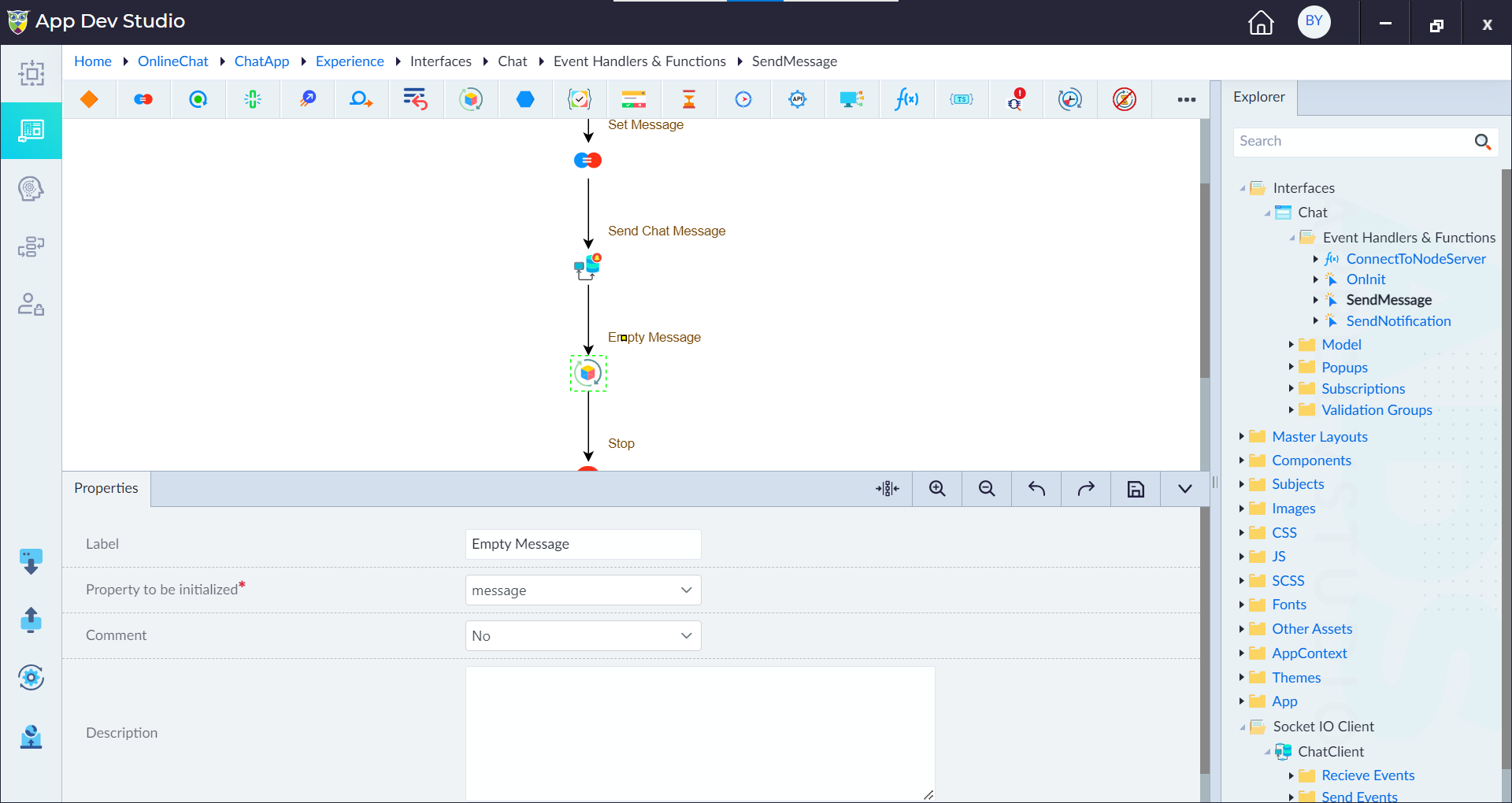
Task: Open the Property to be initialized dropdown
Action: tap(583, 590)
